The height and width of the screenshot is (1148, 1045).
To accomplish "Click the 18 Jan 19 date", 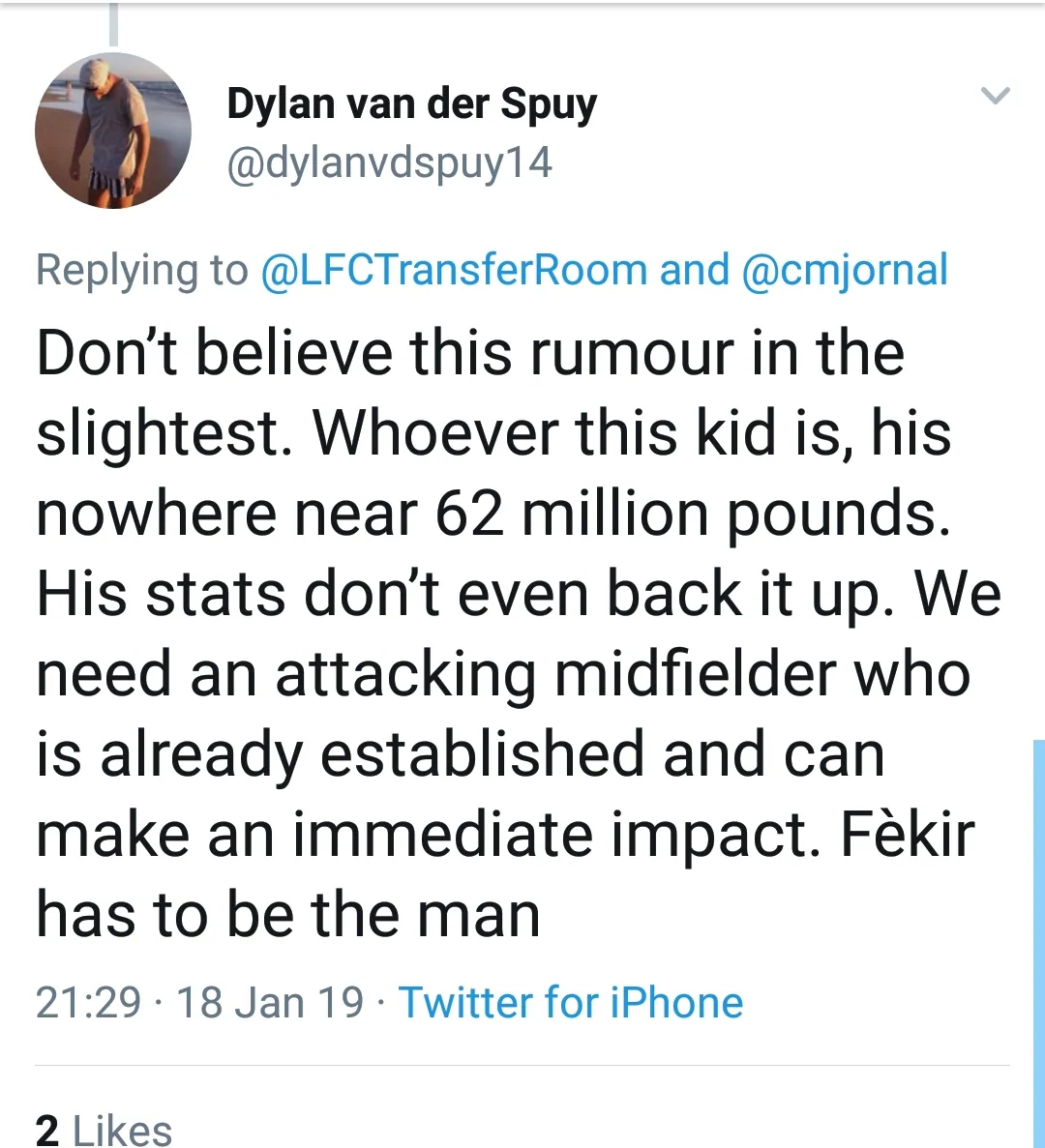I will pos(270,1002).
